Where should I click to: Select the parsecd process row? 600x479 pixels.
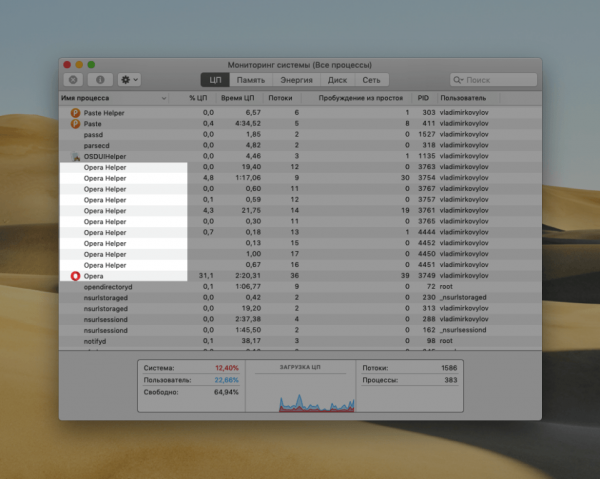300,145
